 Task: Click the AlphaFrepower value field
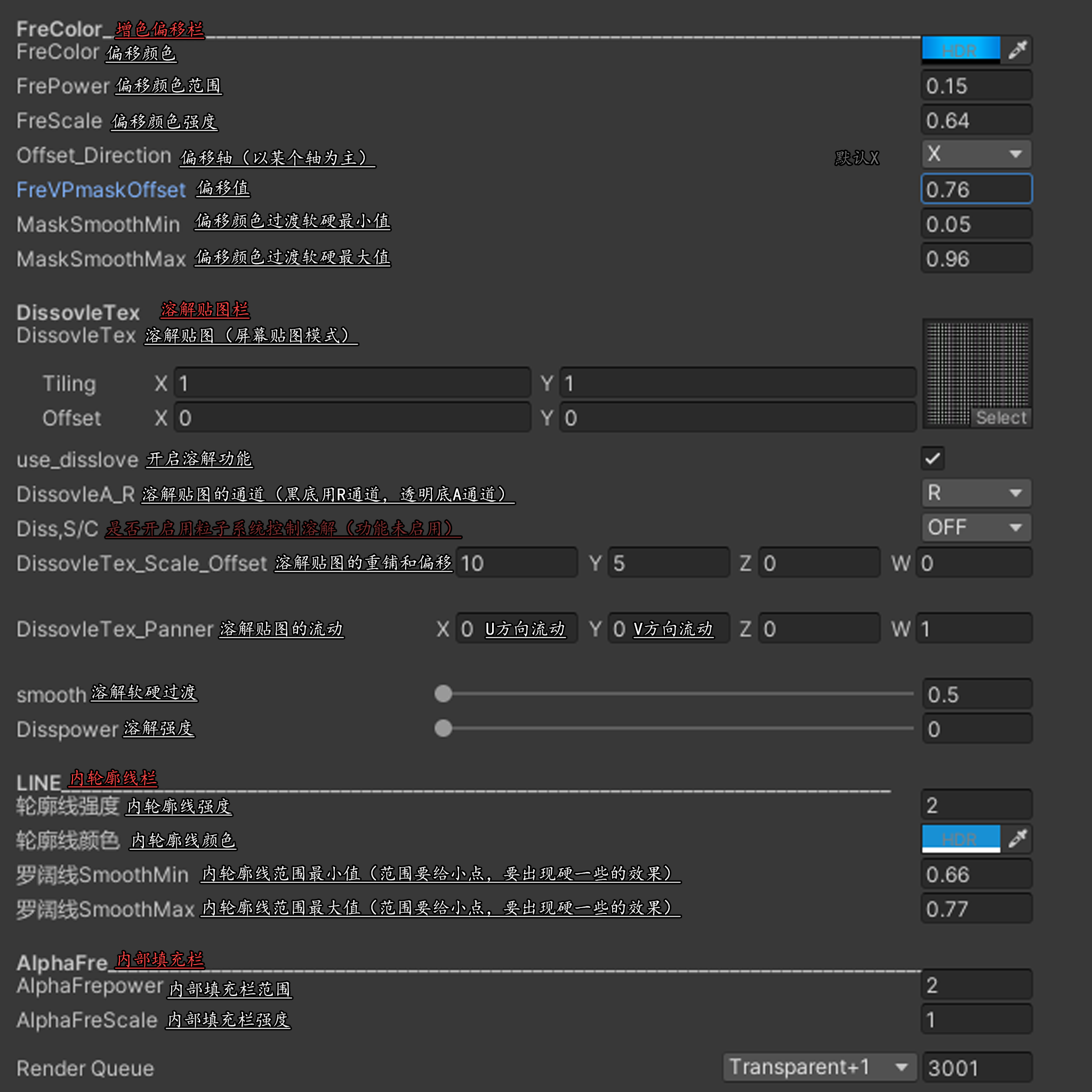(976, 985)
